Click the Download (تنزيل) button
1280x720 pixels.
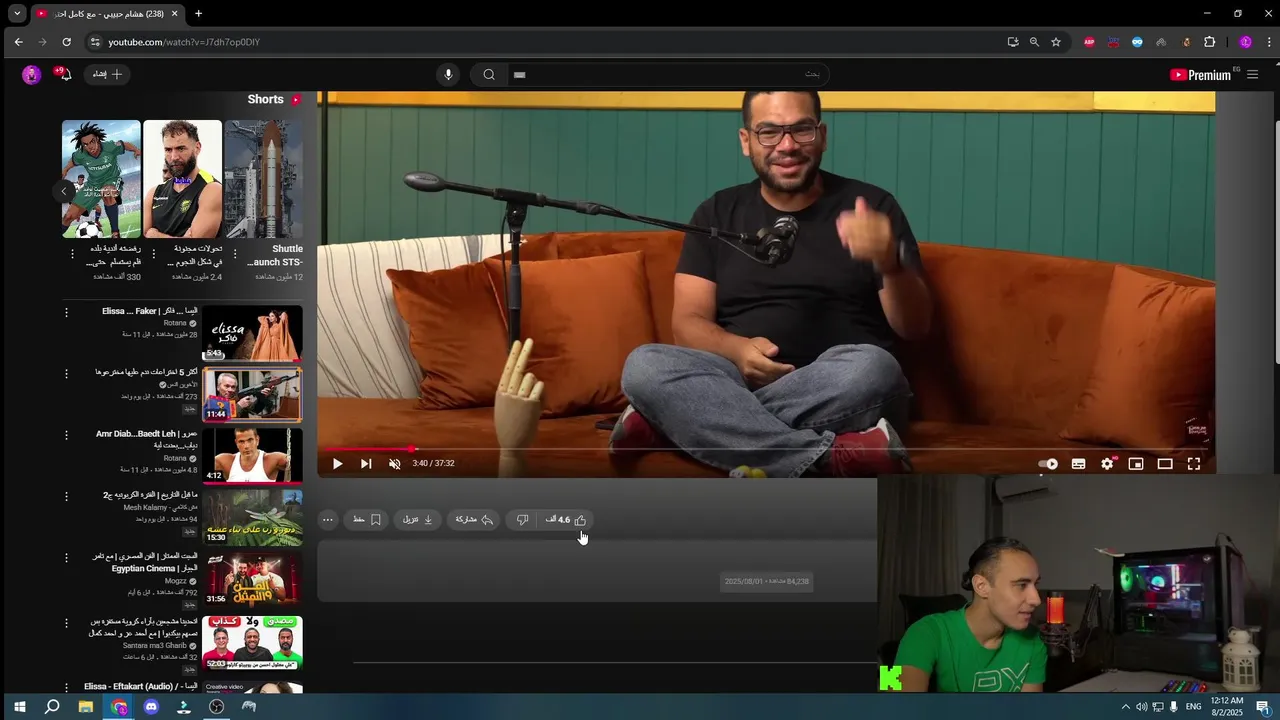[x=418, y=520]
